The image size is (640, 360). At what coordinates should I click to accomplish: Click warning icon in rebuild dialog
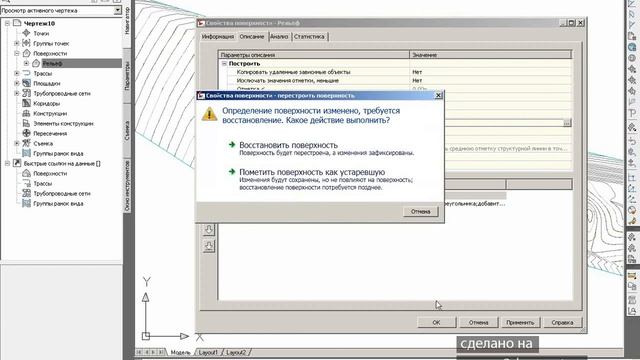click(209, 114)
